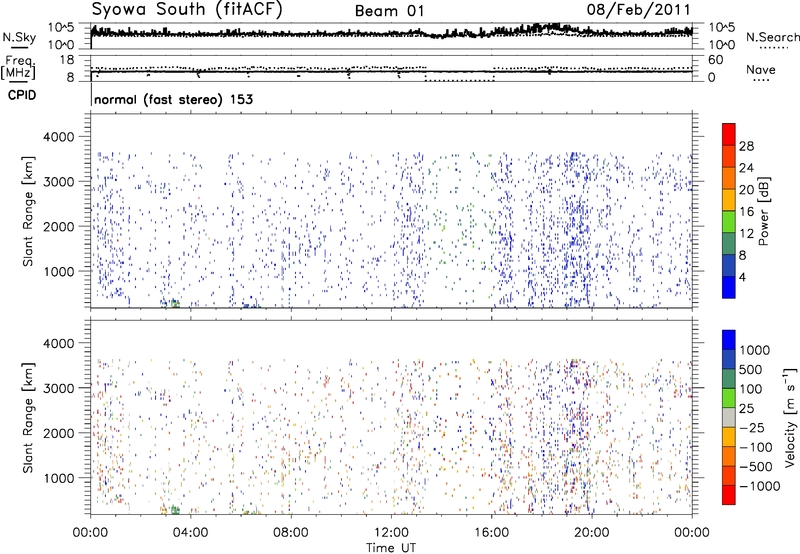Click the '16' tick on Power colorbar
This screenshot has height=554, width=800.
tap(746, 212)
